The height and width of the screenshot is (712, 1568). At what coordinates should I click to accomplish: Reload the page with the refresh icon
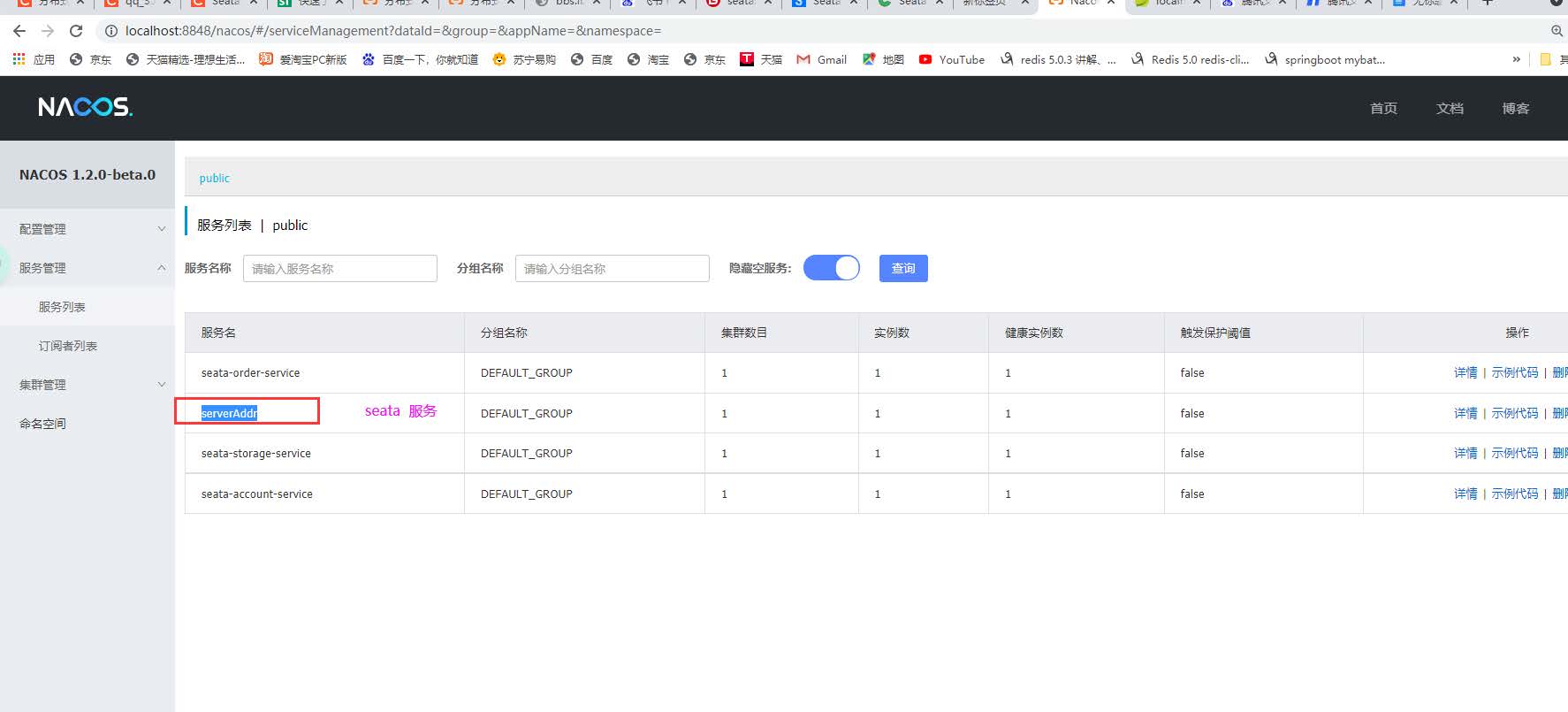click(x=76, y=31)
